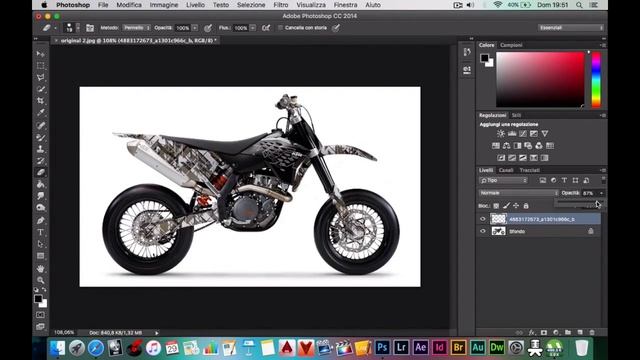This screenshot has width=640, height=360.
Task: Switch to the Tracciati tab
Action: click(x=529, y=170)
